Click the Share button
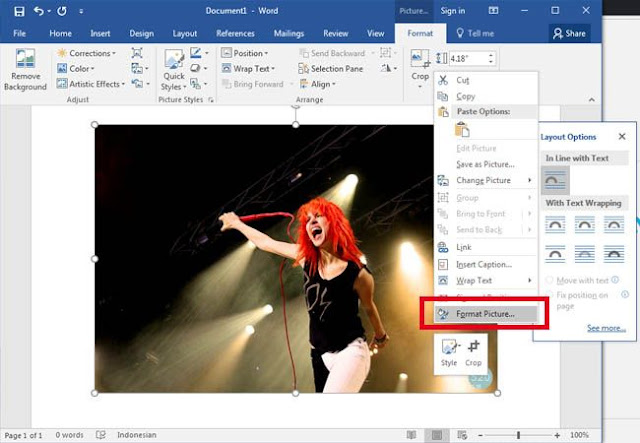Viewport: 640px width, 443px height. point(569,33)
